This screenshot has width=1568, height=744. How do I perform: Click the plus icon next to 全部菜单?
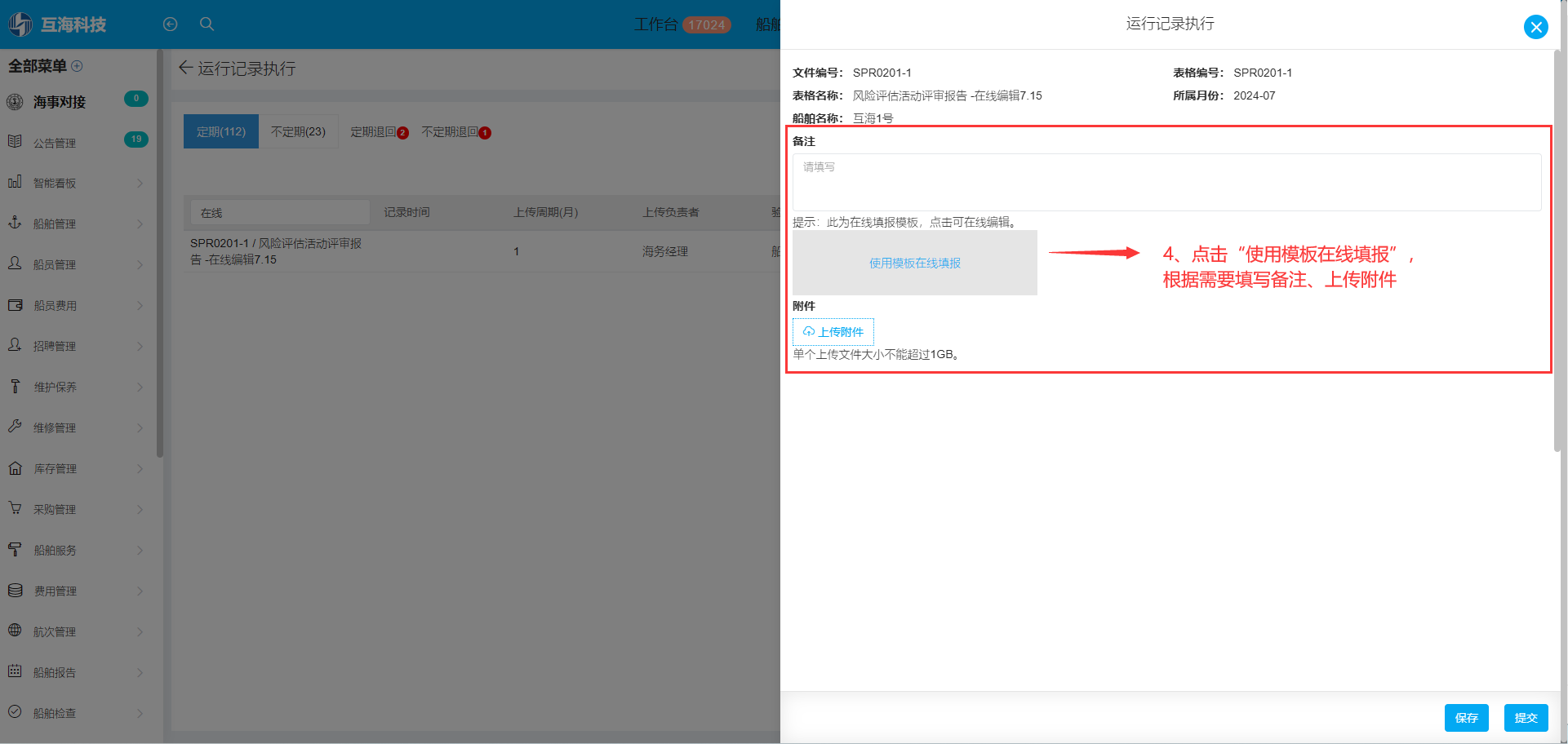pos(78,66)
